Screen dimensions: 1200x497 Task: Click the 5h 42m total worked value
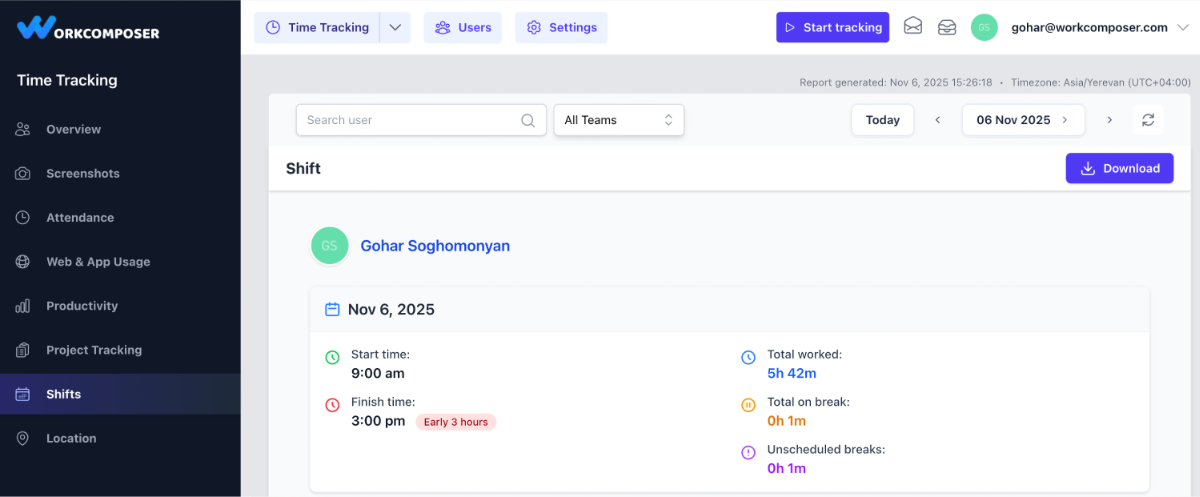point(792,374)
